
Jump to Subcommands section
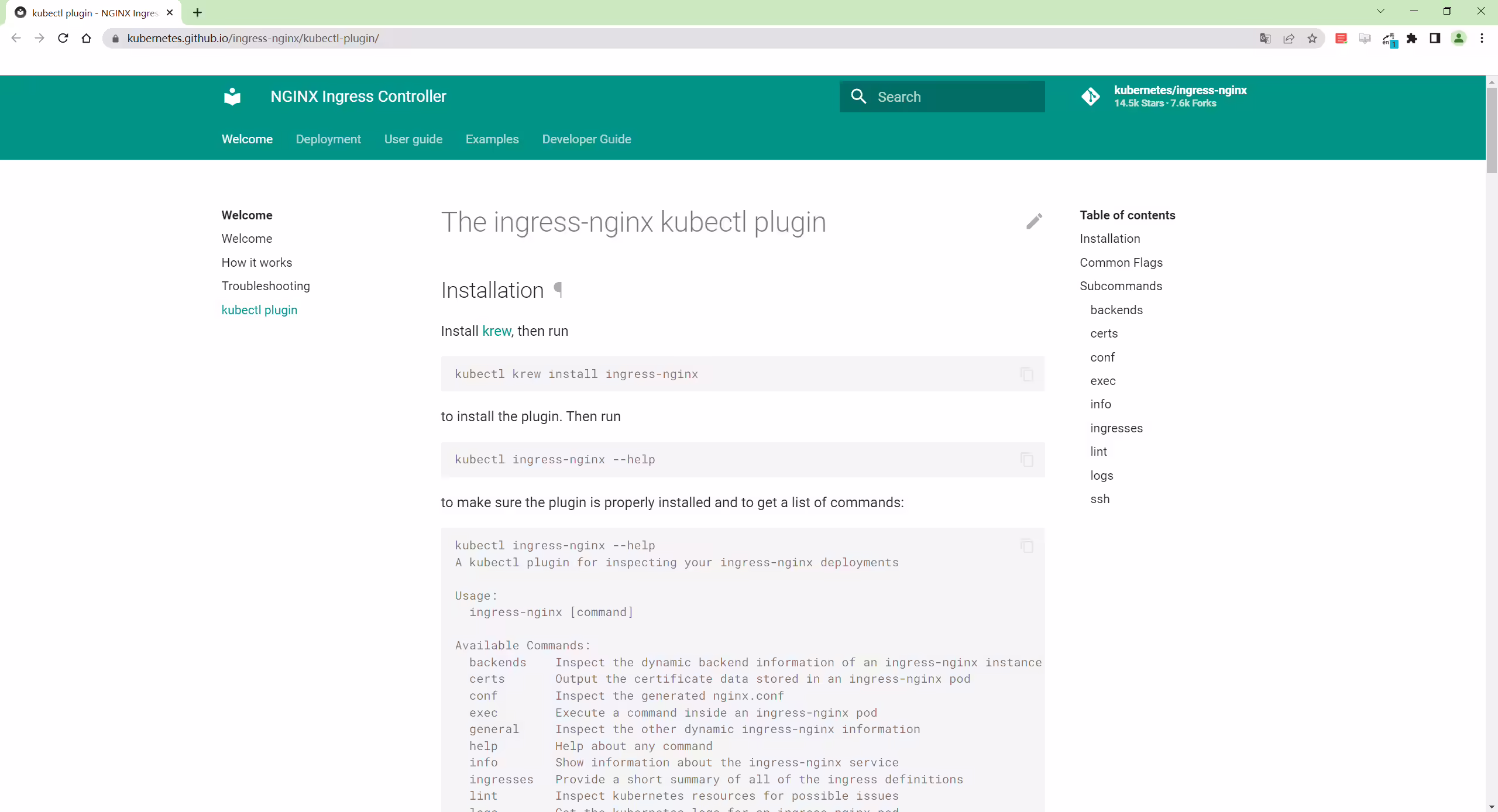pyautogui.click(x=1121, y=286)
